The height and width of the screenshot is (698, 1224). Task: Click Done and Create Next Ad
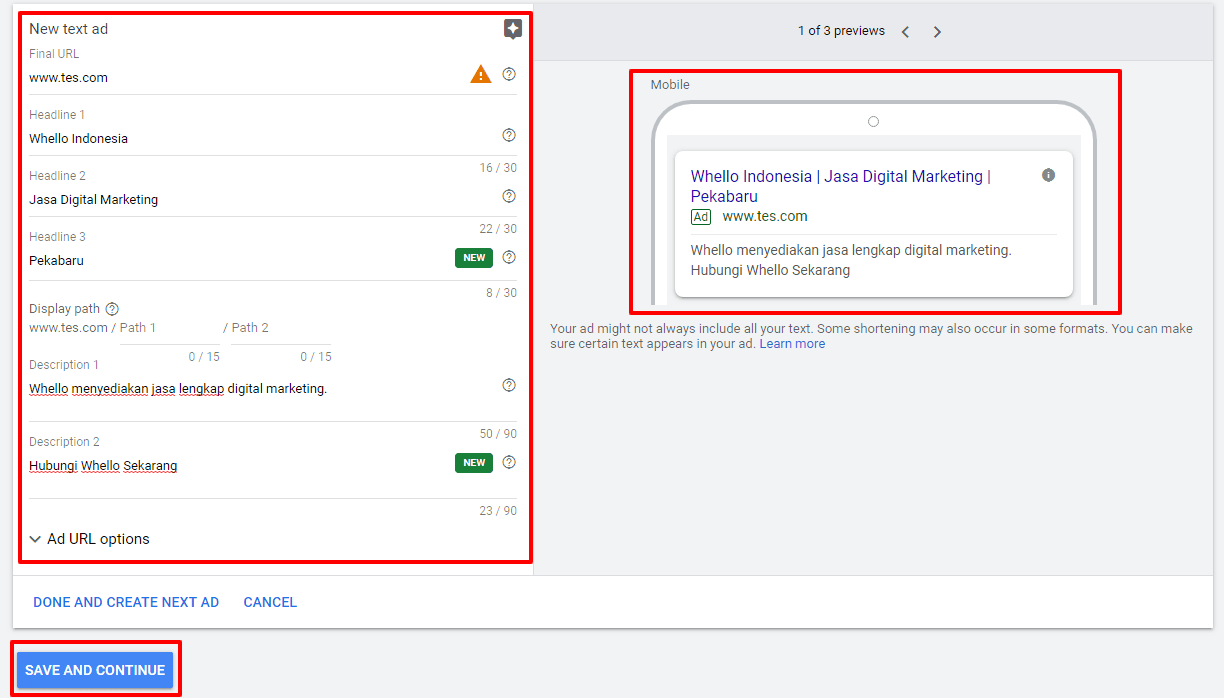(126, 602)
